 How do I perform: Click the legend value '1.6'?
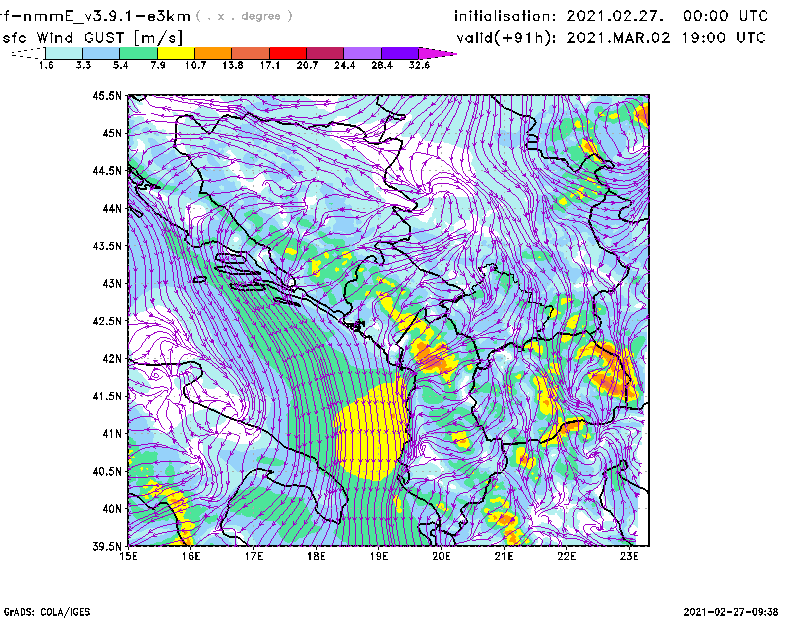coord(46,65)
